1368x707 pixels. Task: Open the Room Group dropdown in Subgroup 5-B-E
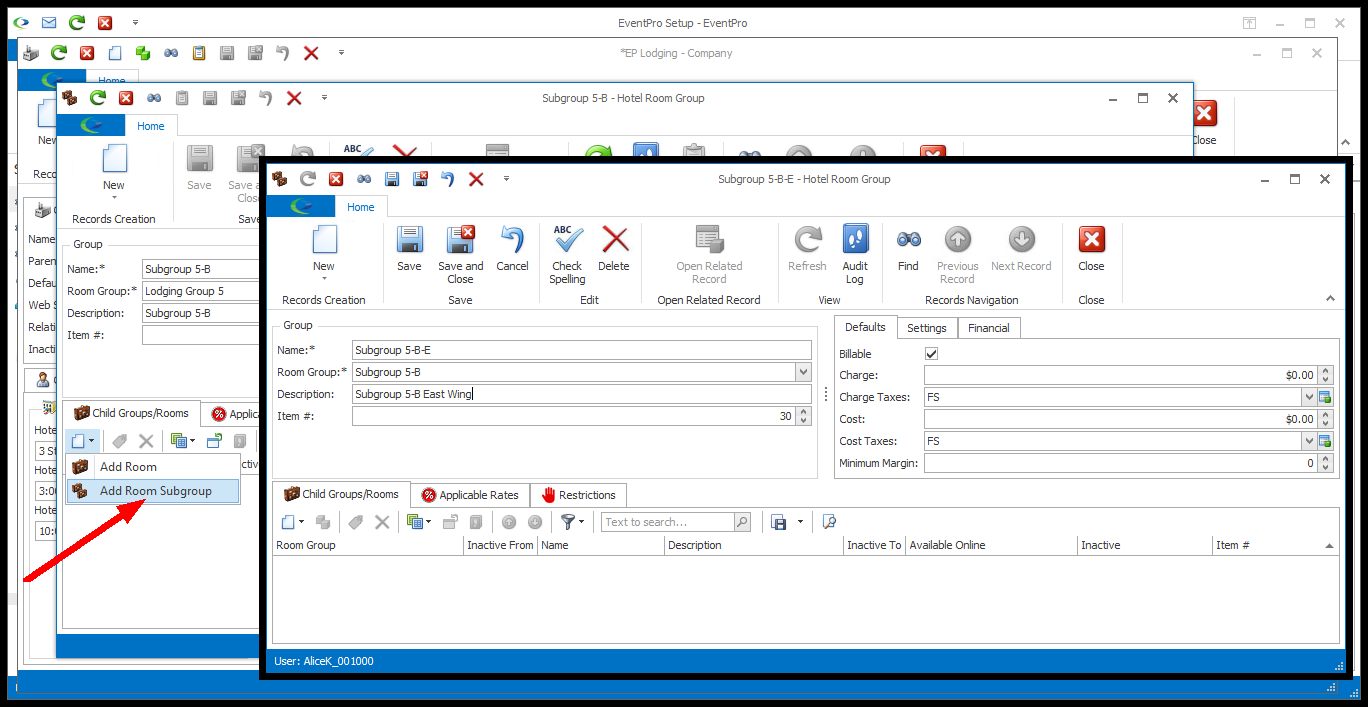[x=803, y=372]
